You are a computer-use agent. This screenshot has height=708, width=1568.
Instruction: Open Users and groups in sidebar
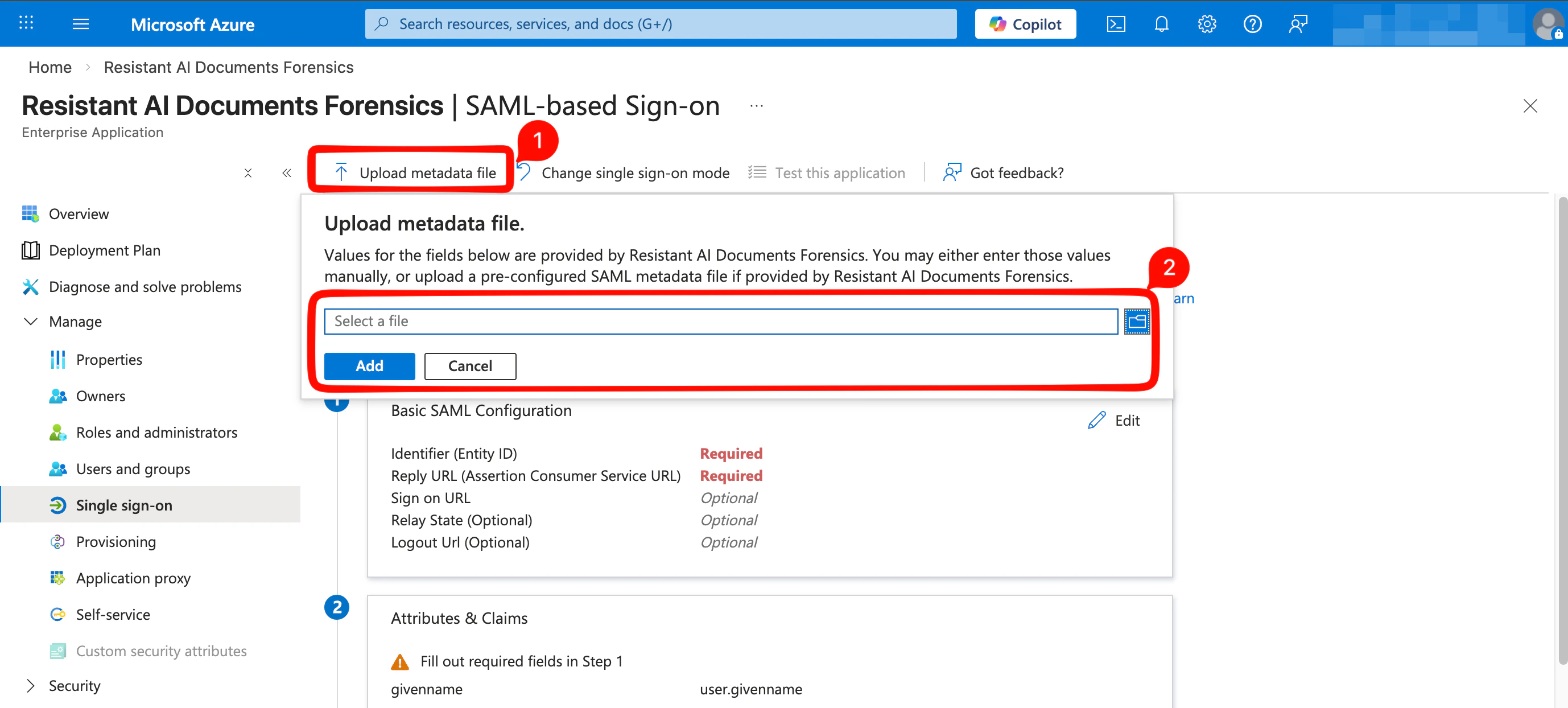click(x=133, y=469)
